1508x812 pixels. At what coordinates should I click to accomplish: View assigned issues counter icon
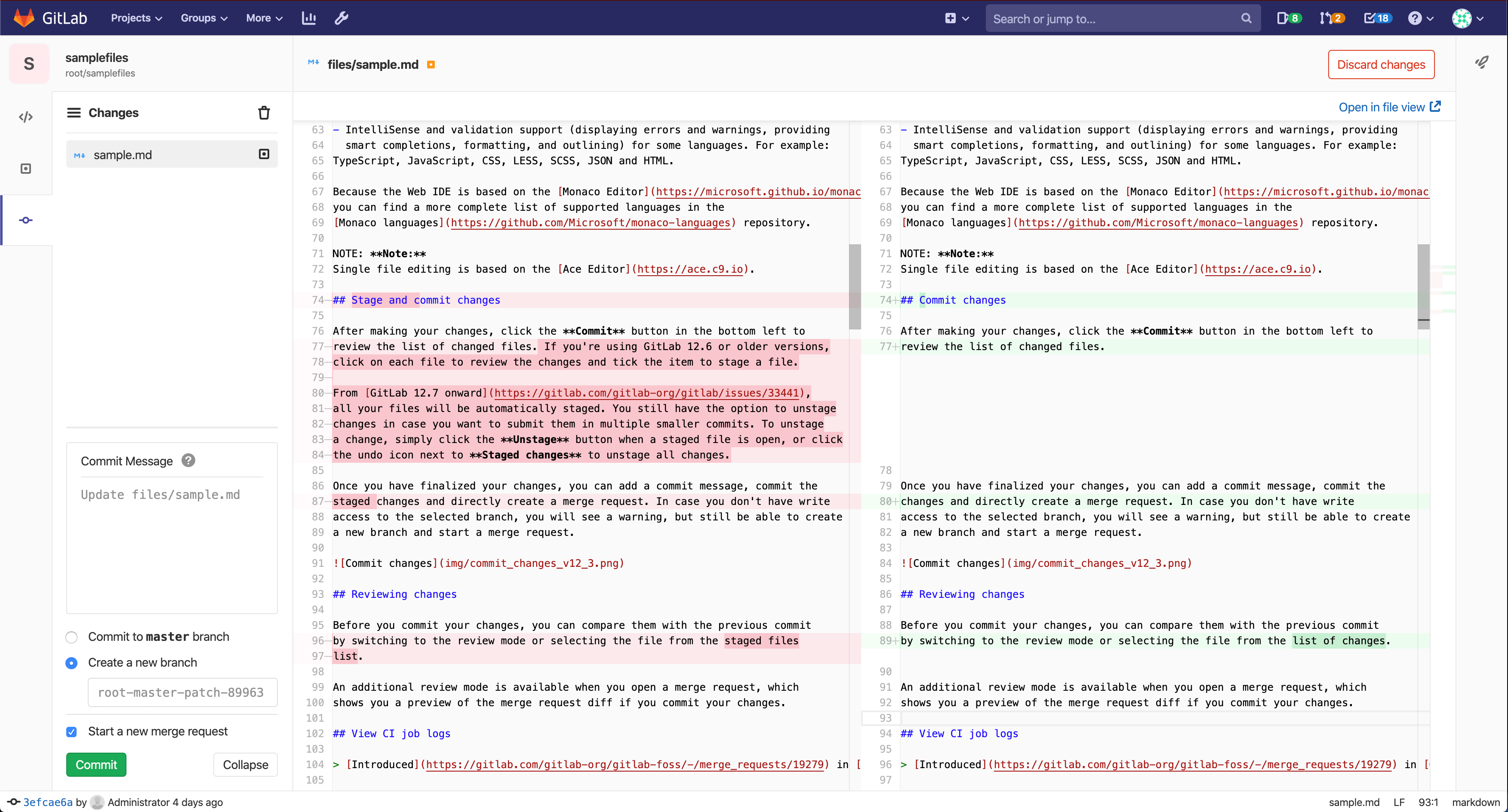1289,18
